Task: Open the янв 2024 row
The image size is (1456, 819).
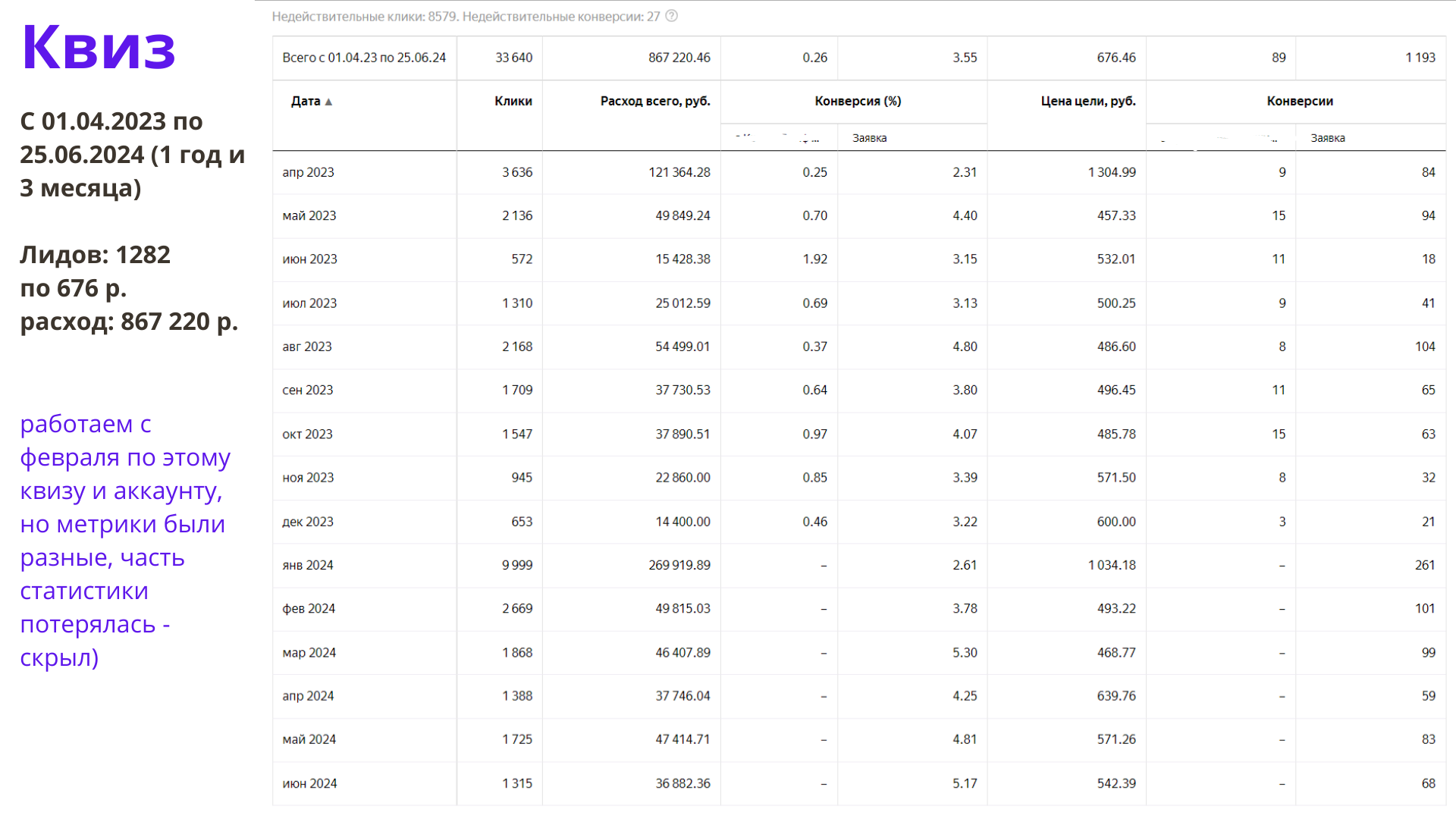Action: point(308,565)
